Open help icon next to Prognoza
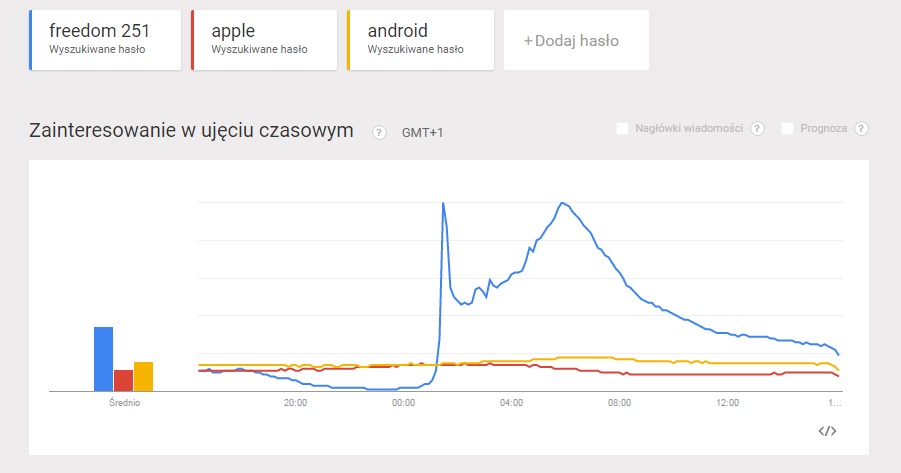 861,129
